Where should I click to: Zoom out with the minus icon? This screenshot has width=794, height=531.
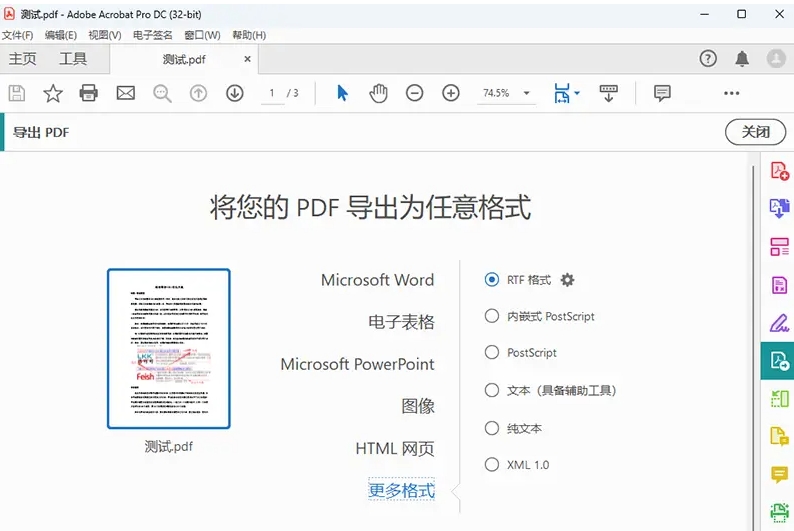(x=414, y=93)
